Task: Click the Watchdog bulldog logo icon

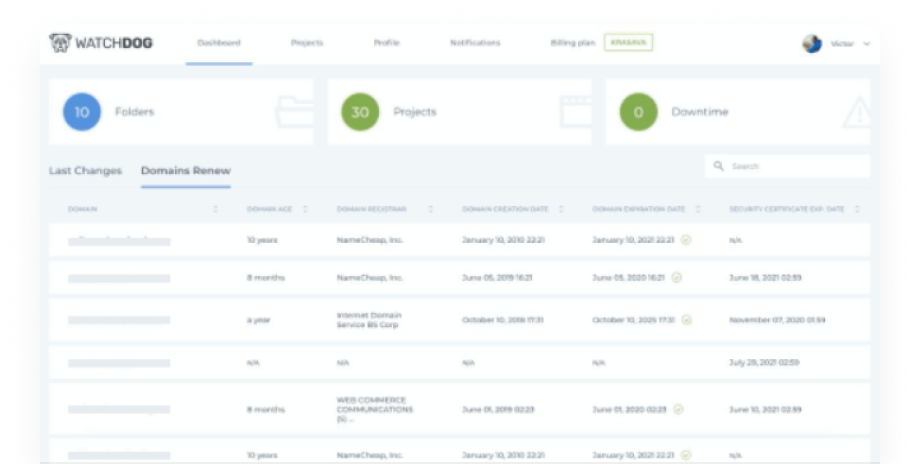Action: 60,43
